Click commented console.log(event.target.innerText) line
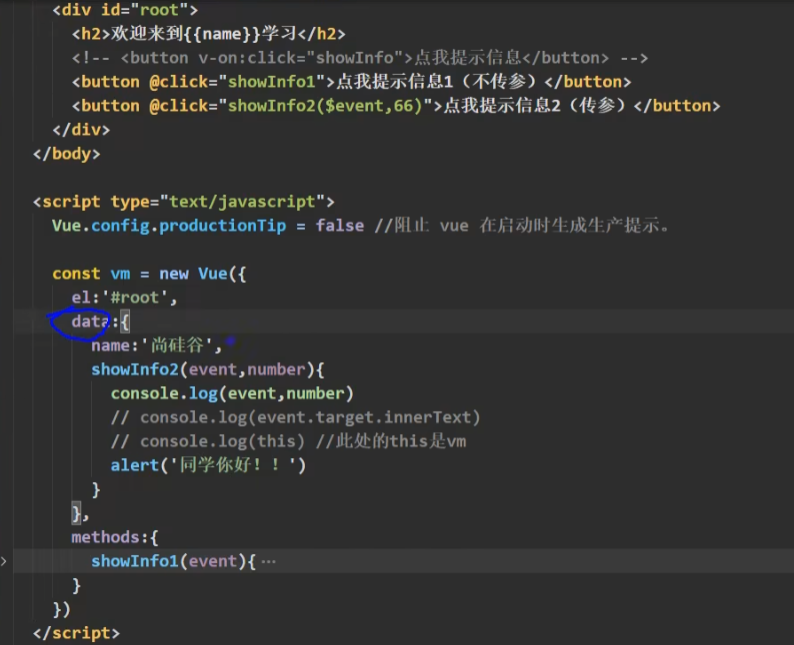The width and height of the screenshot is (794, 645). point(296,417)
